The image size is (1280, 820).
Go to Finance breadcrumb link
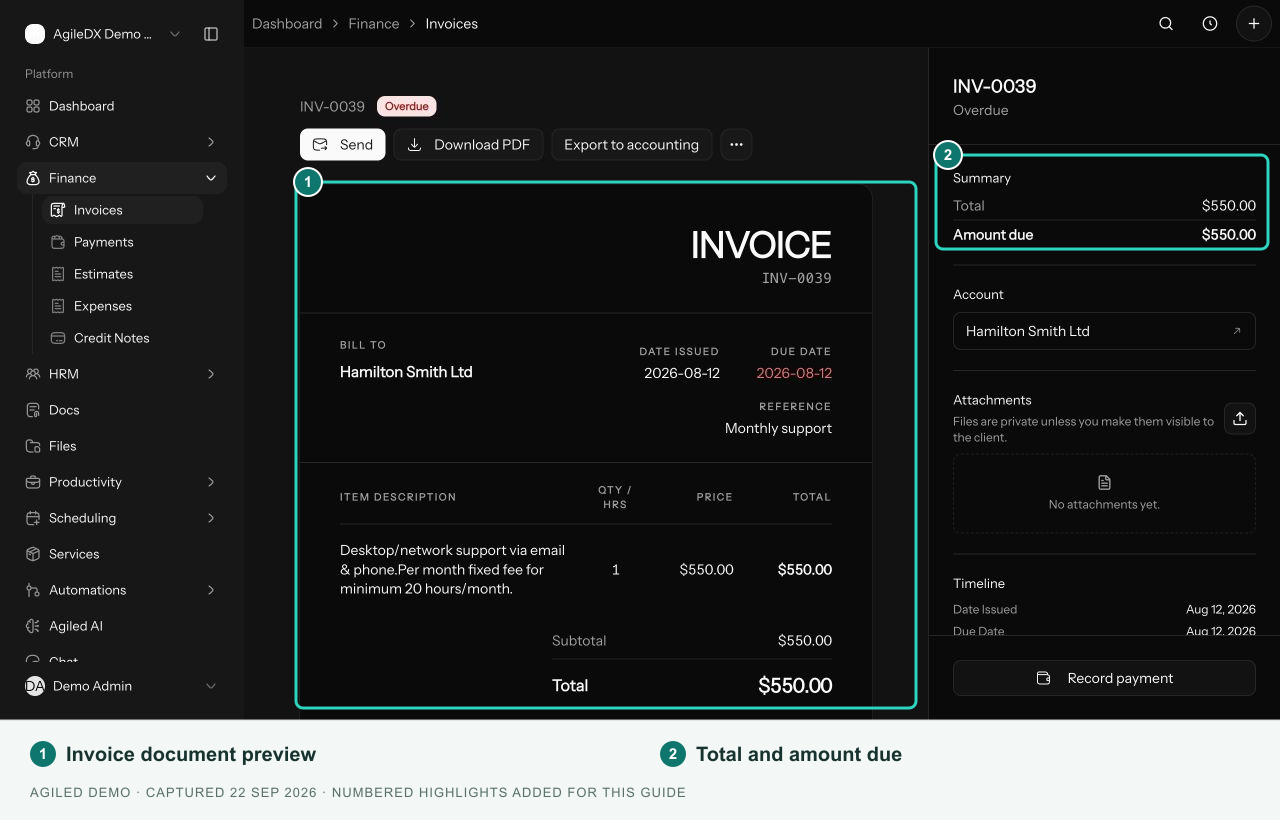(374, 24)
